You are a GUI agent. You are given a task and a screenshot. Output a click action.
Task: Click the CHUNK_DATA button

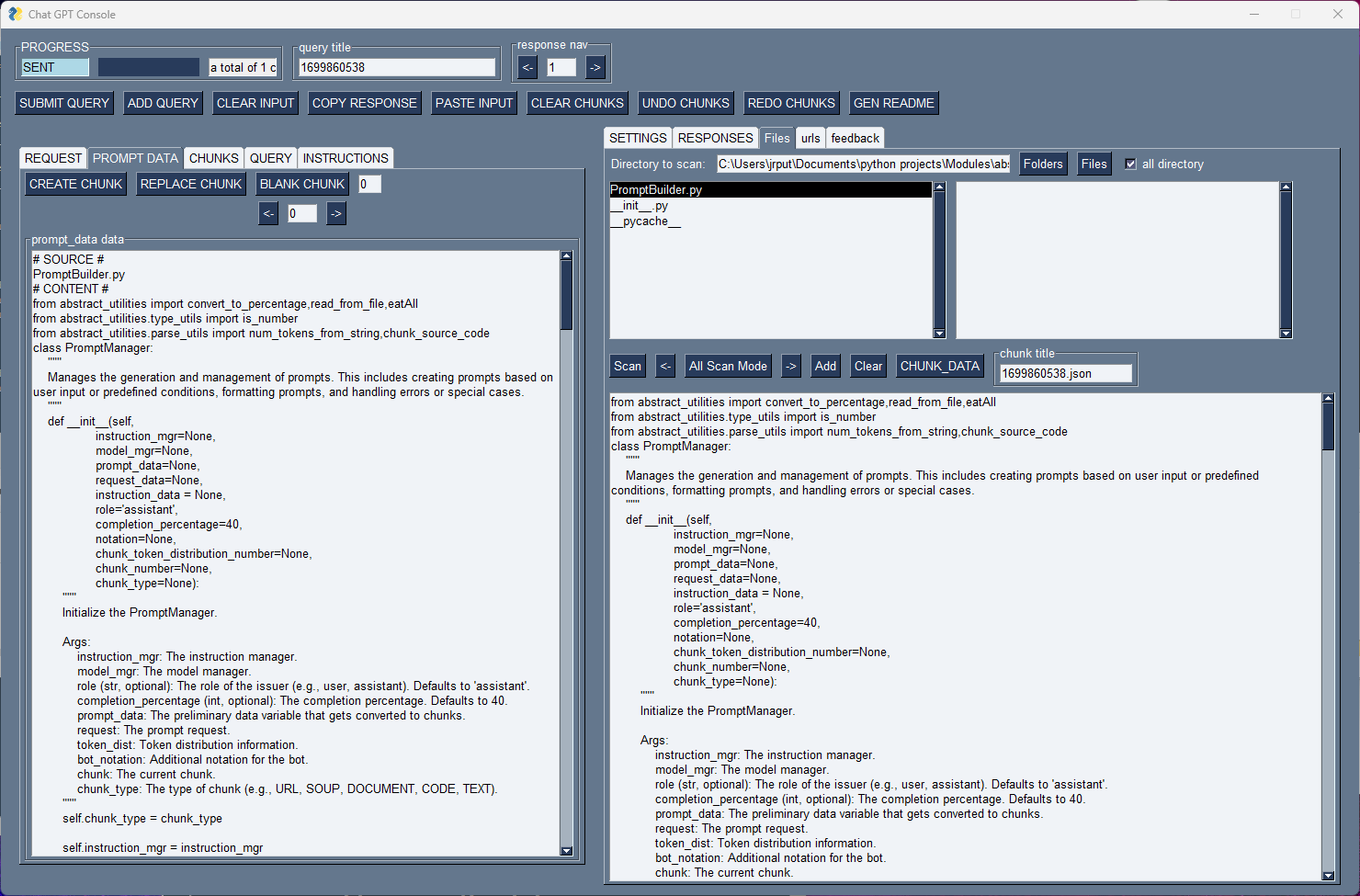click(940, 366)
